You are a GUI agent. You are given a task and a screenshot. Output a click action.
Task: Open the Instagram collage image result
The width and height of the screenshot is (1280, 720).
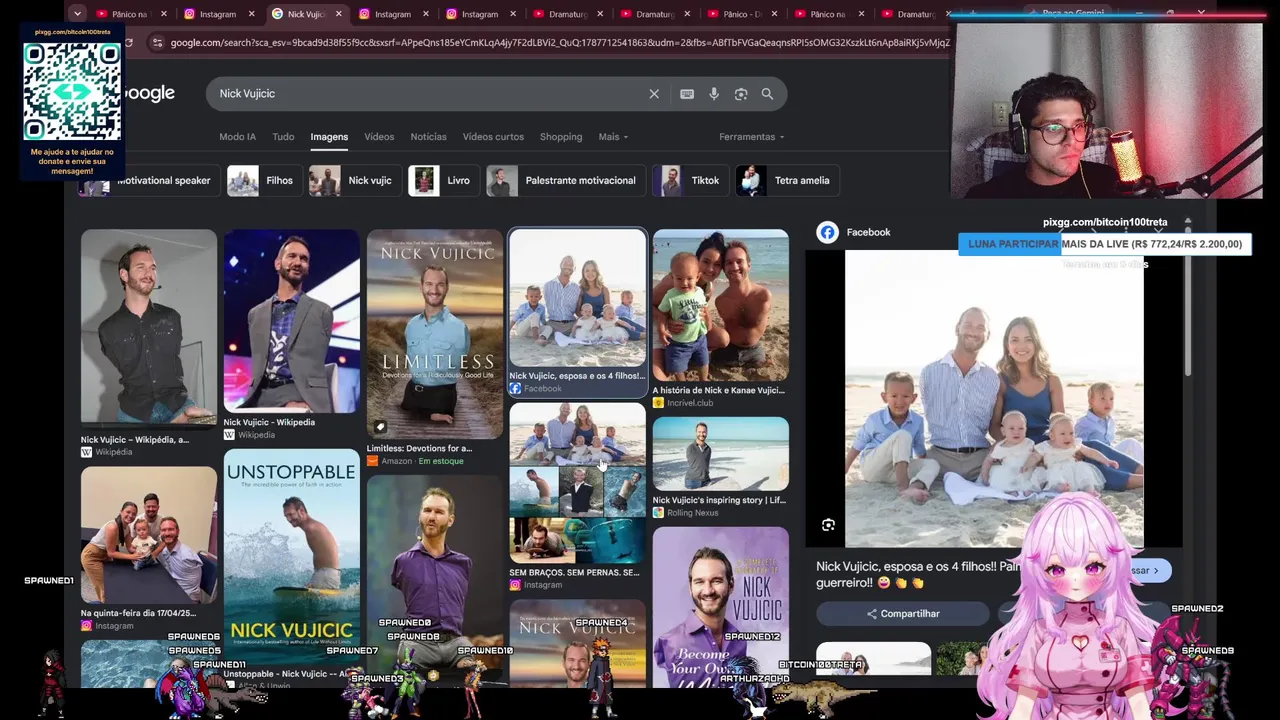(x=578, y=483)
